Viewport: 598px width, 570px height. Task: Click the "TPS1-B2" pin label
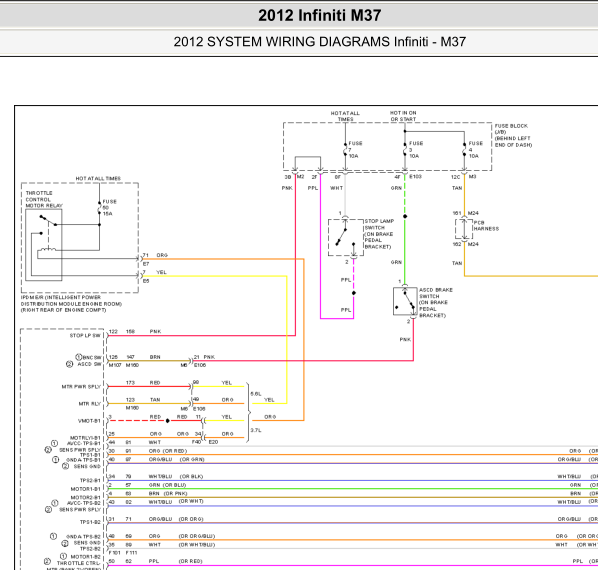point(90,522)
